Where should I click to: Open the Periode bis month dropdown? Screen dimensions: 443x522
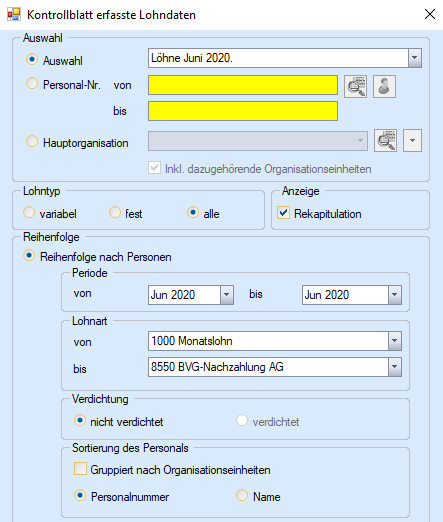[x=395, y=295]
